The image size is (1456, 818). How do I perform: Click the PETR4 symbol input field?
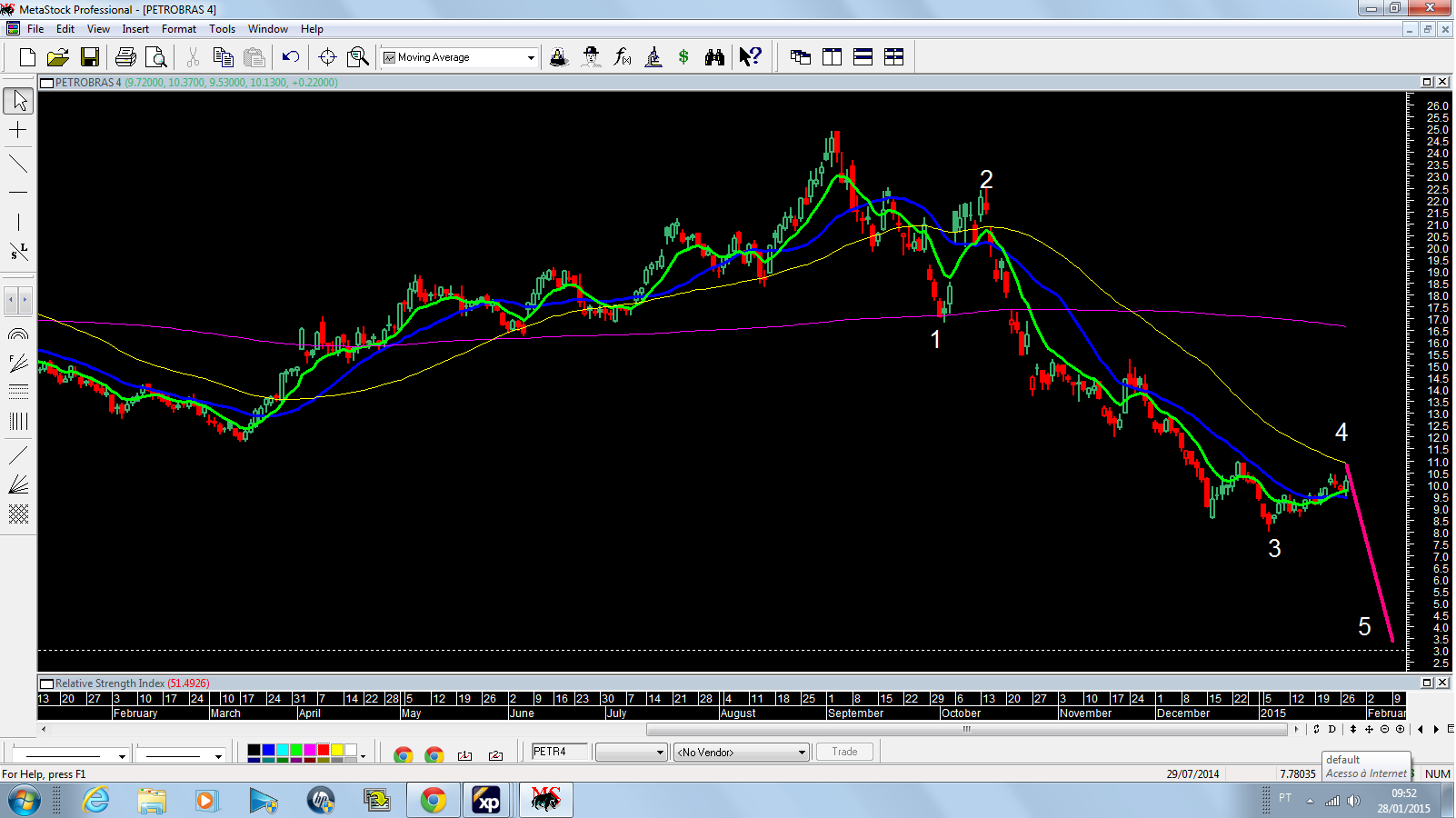pos(560,752)
